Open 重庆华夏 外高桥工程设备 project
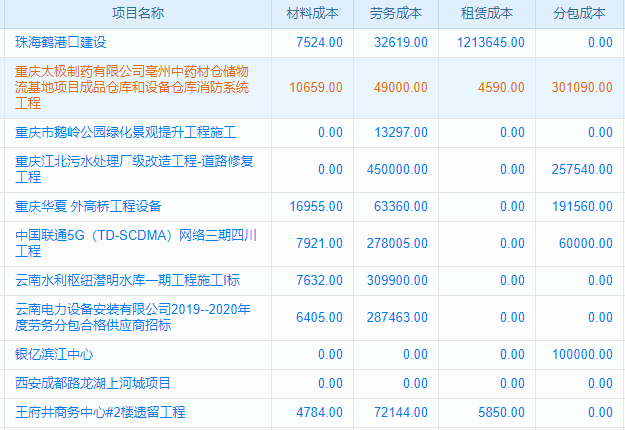 point(88,206)
